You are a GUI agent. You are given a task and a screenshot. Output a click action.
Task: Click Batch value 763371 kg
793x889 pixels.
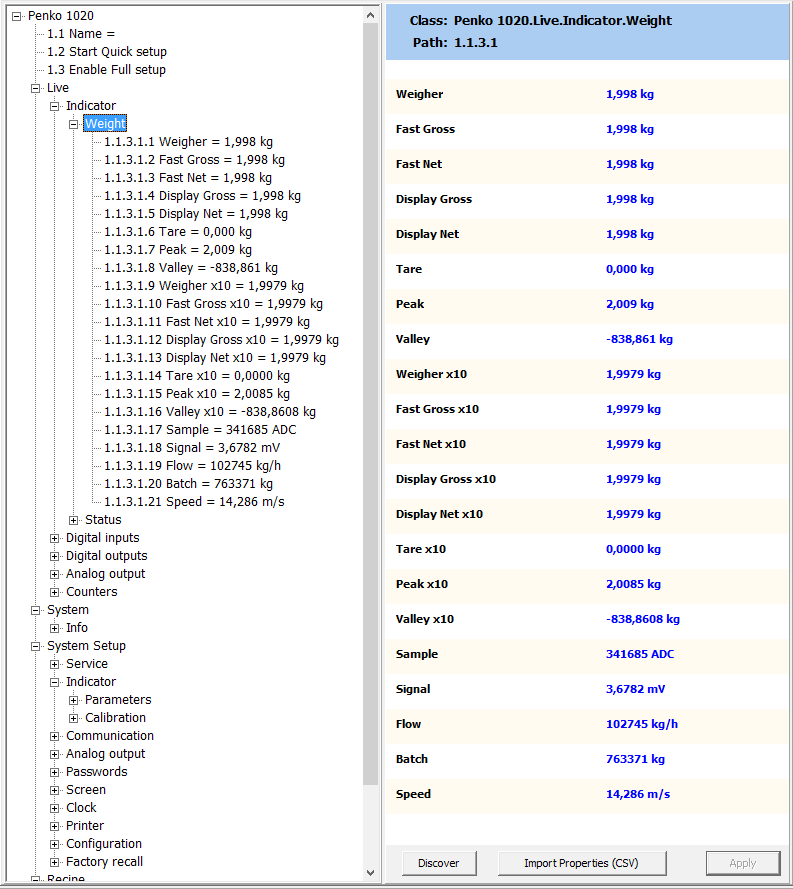tap(635, 759)
